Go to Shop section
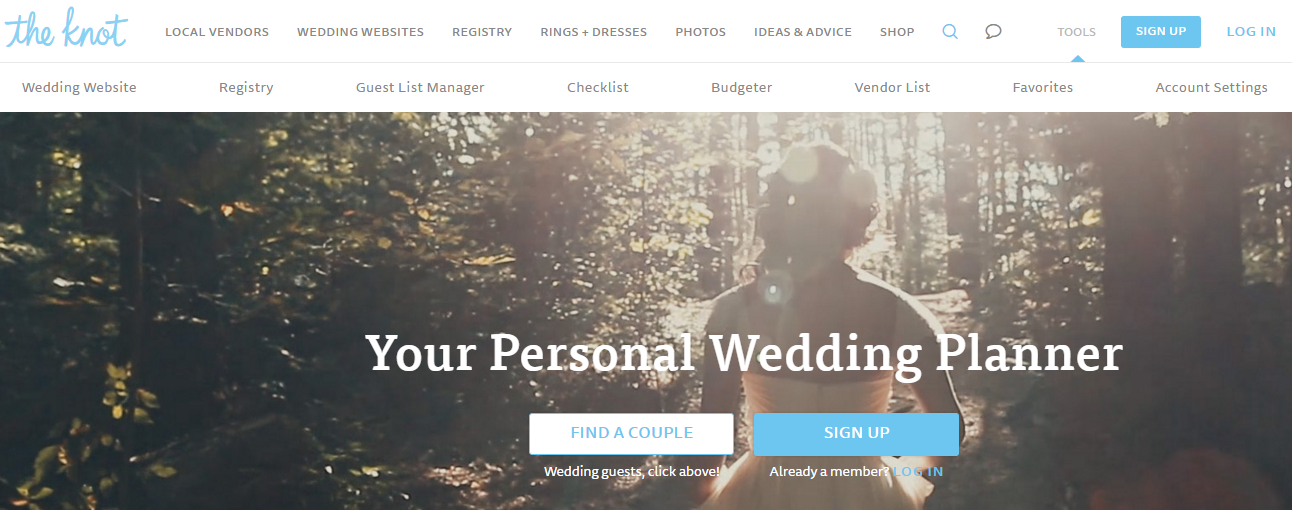The height and width of the screenshot is (510, 1292). [897, 32]
